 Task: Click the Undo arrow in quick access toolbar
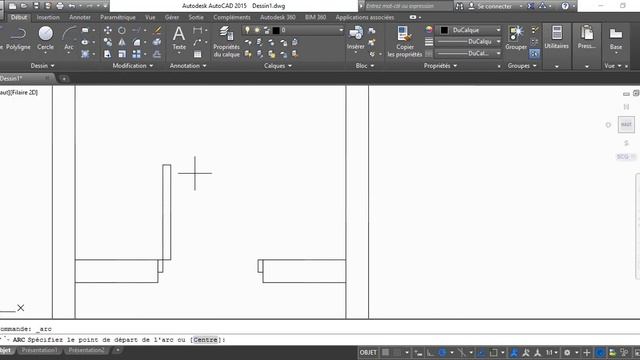pos(72,6)
